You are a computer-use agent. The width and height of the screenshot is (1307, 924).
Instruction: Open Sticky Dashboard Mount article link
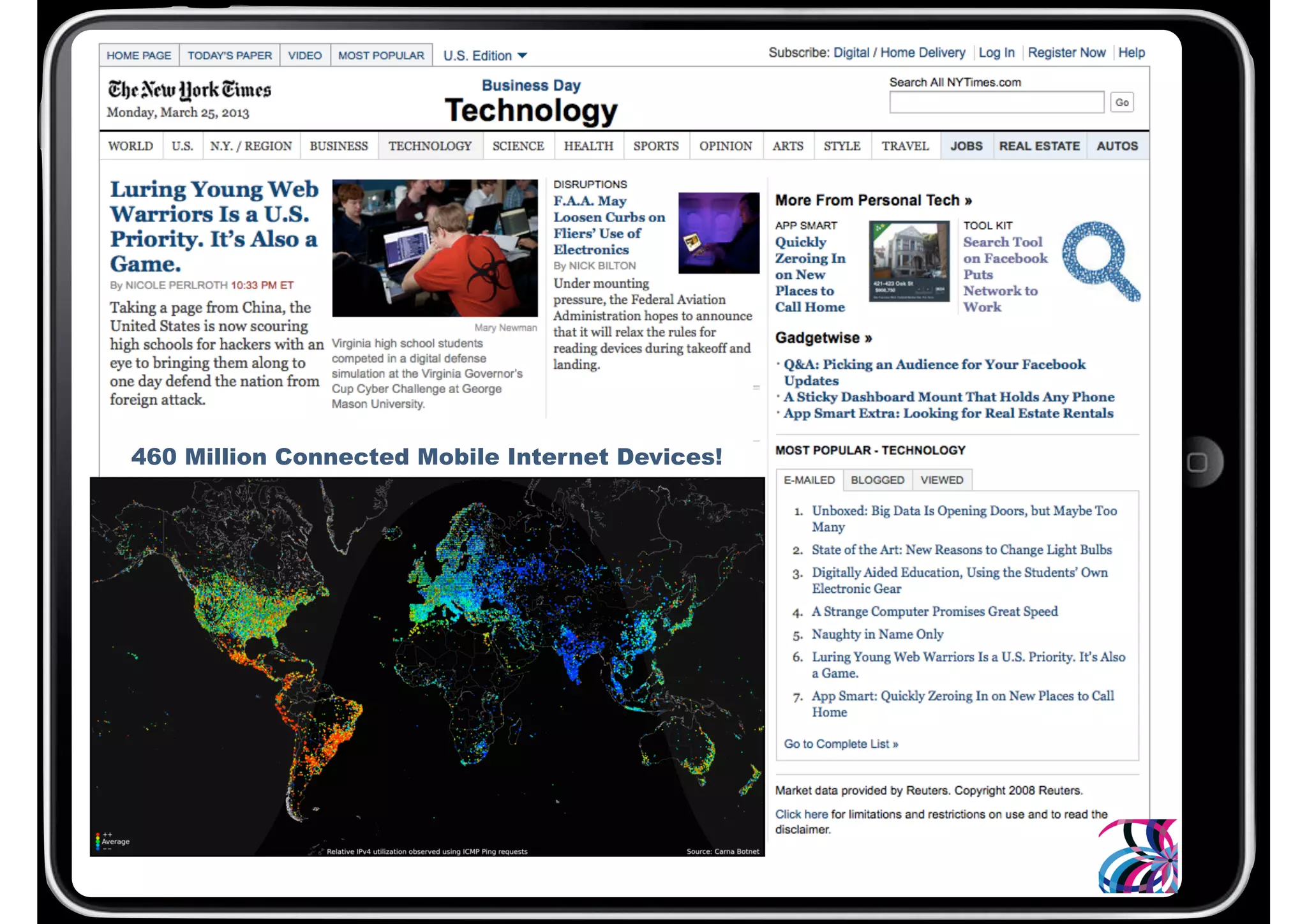point(949,397)
